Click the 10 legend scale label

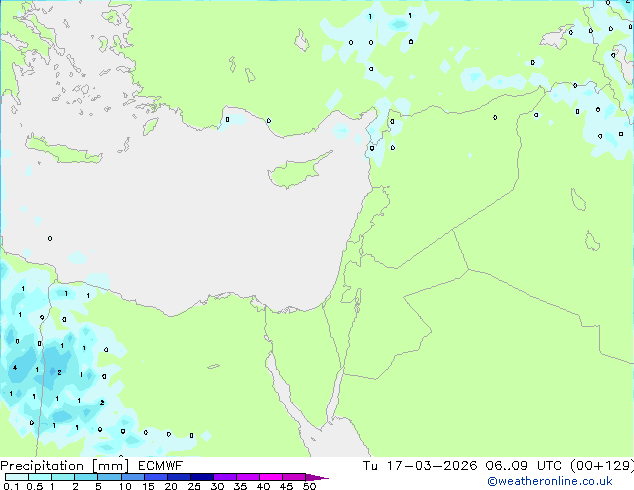(125, 486)
